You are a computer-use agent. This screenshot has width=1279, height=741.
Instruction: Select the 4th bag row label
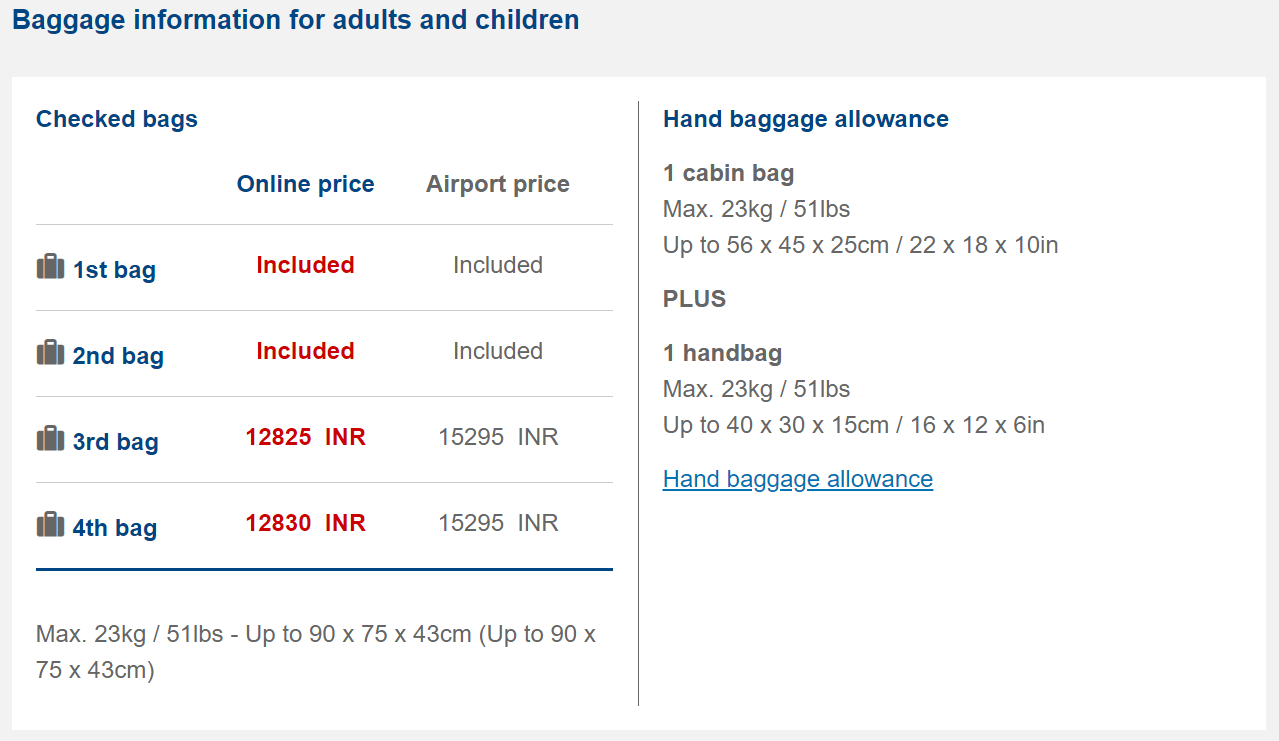115,528
